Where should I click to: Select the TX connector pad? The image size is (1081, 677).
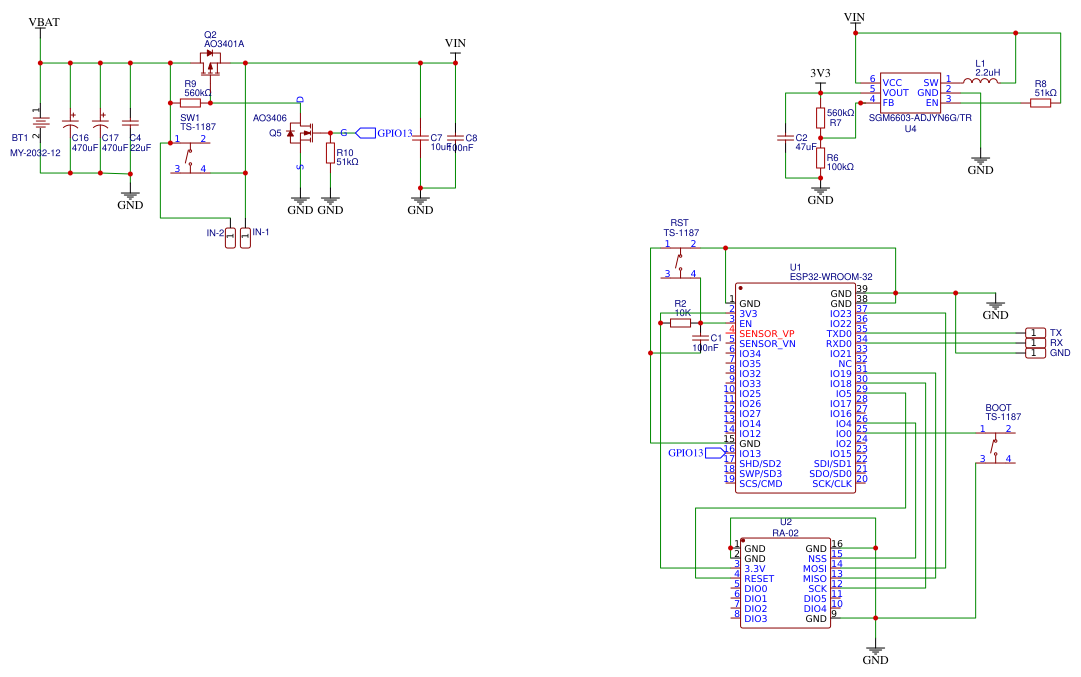(x=1034, y=333)
